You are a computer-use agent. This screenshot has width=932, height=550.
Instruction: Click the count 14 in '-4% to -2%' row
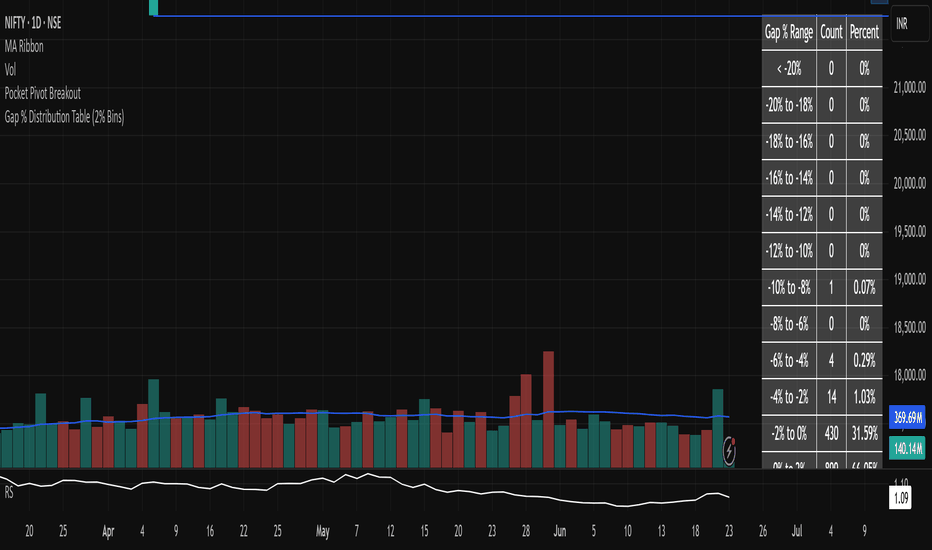(831, 397)
